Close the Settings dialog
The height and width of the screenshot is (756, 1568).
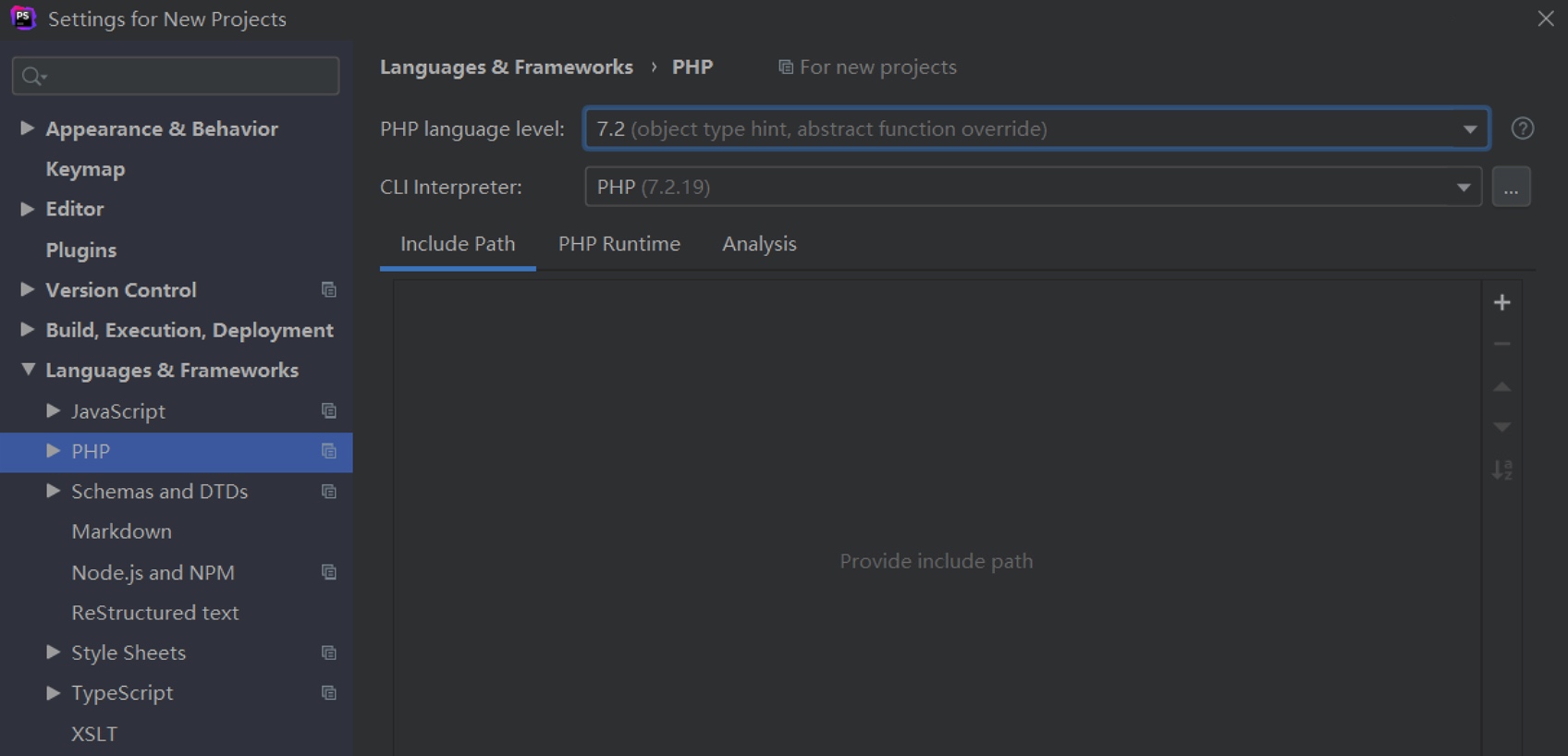click(x=1546, y=18)
